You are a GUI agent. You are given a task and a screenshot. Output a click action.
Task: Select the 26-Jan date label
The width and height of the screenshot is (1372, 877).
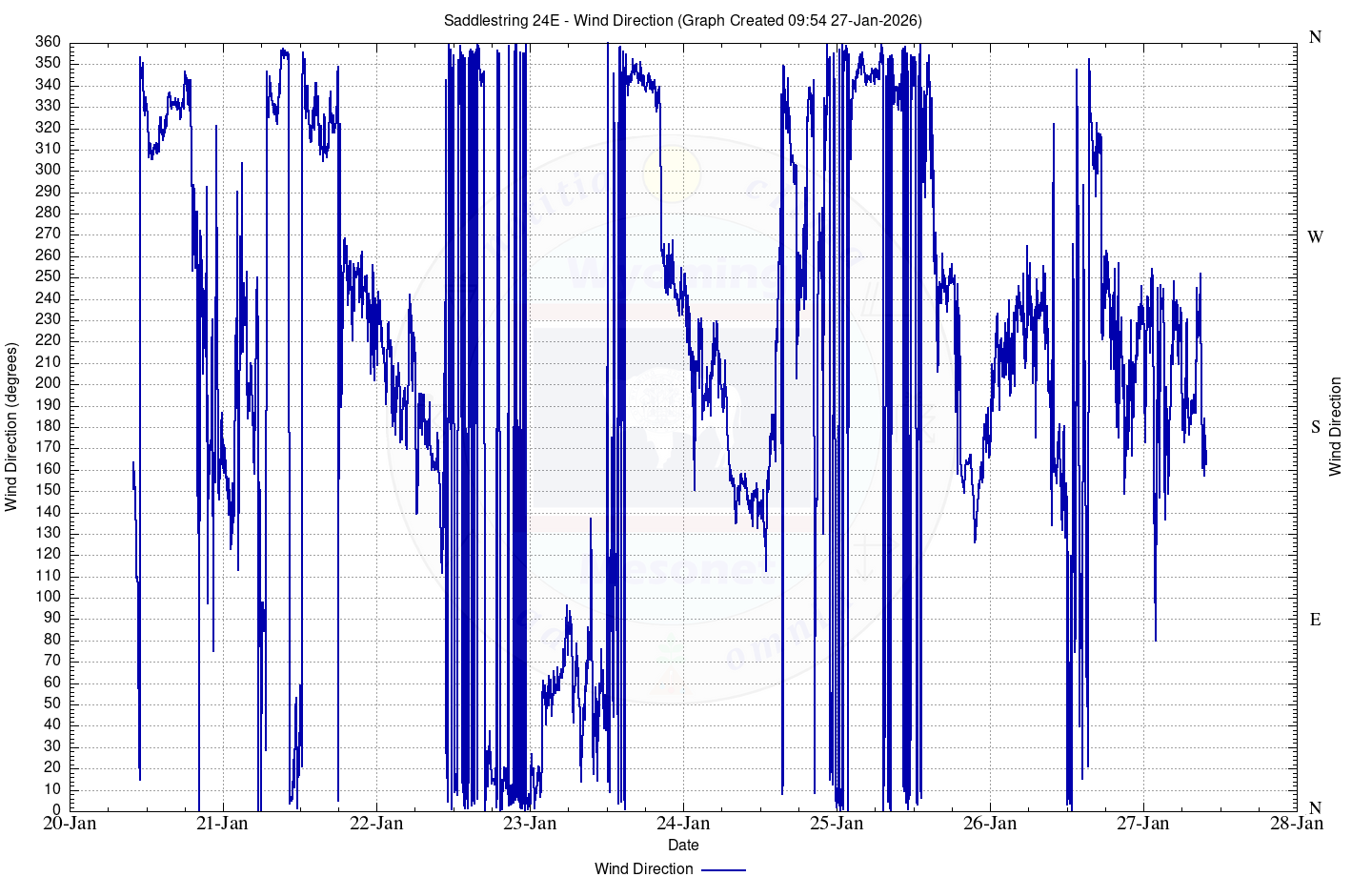(990, 824)
